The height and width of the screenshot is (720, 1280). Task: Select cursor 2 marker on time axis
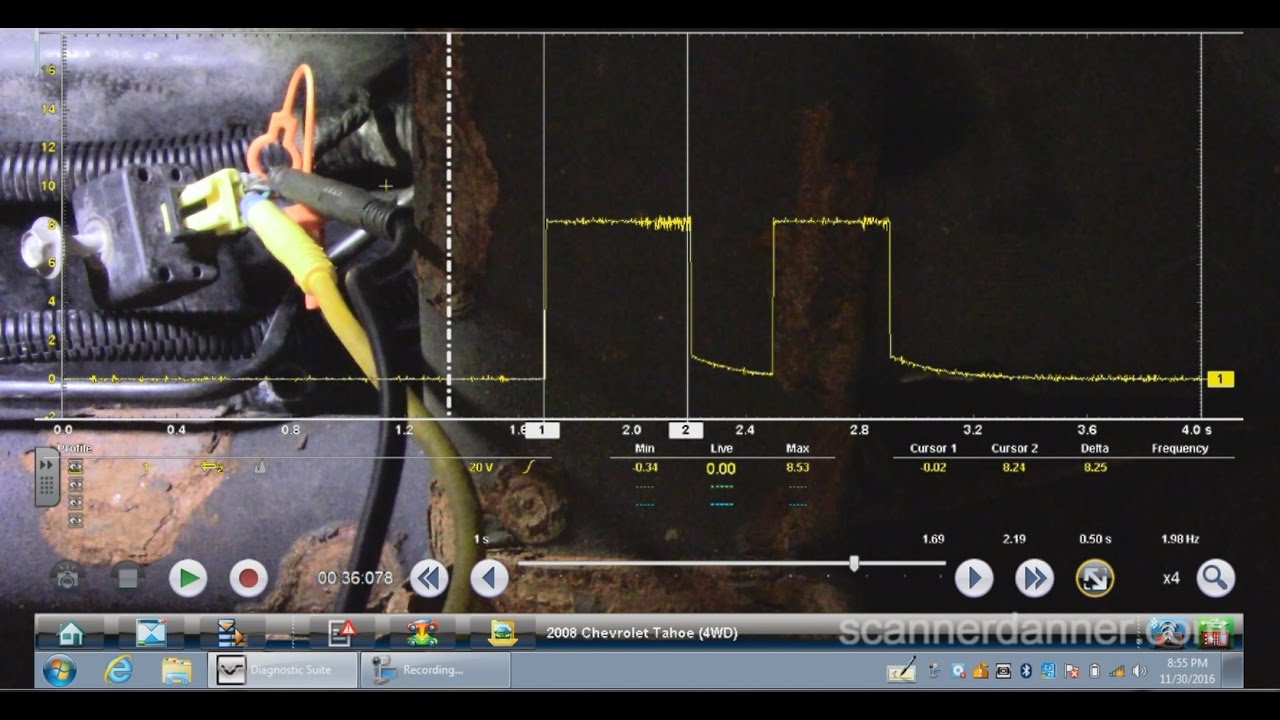[686, 430]
